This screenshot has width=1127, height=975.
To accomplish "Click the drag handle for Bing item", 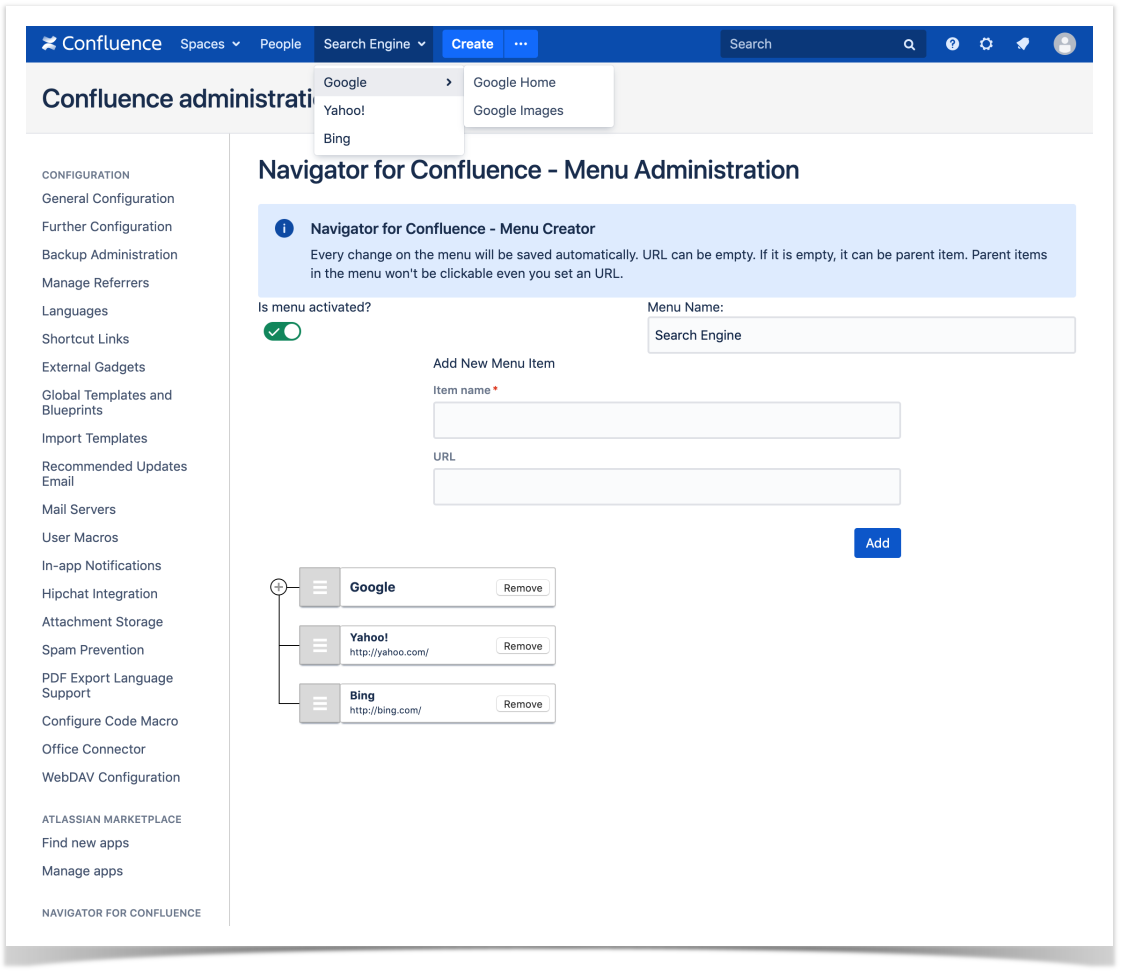I will coord(320,703).
